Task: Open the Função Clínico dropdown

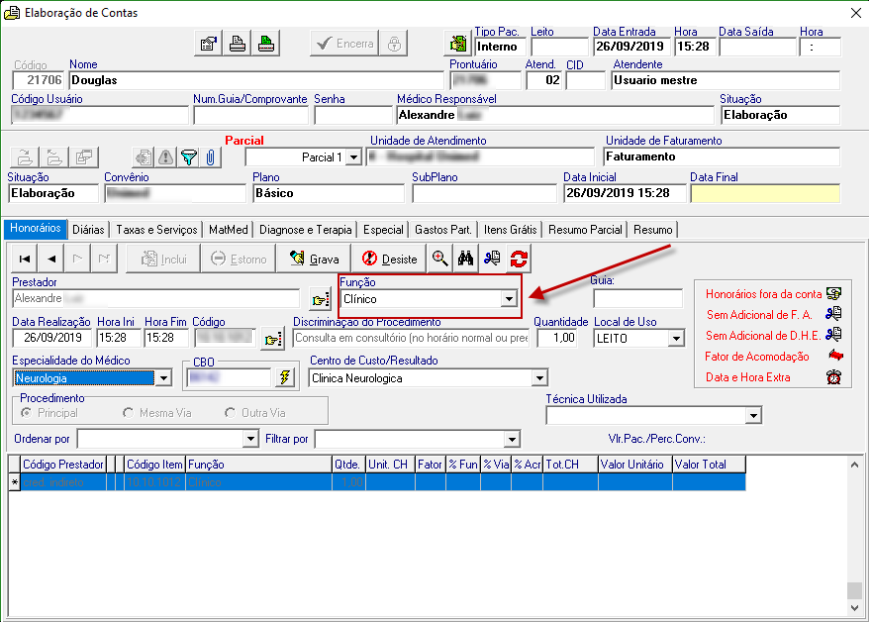Action: (x=509, y=299)
